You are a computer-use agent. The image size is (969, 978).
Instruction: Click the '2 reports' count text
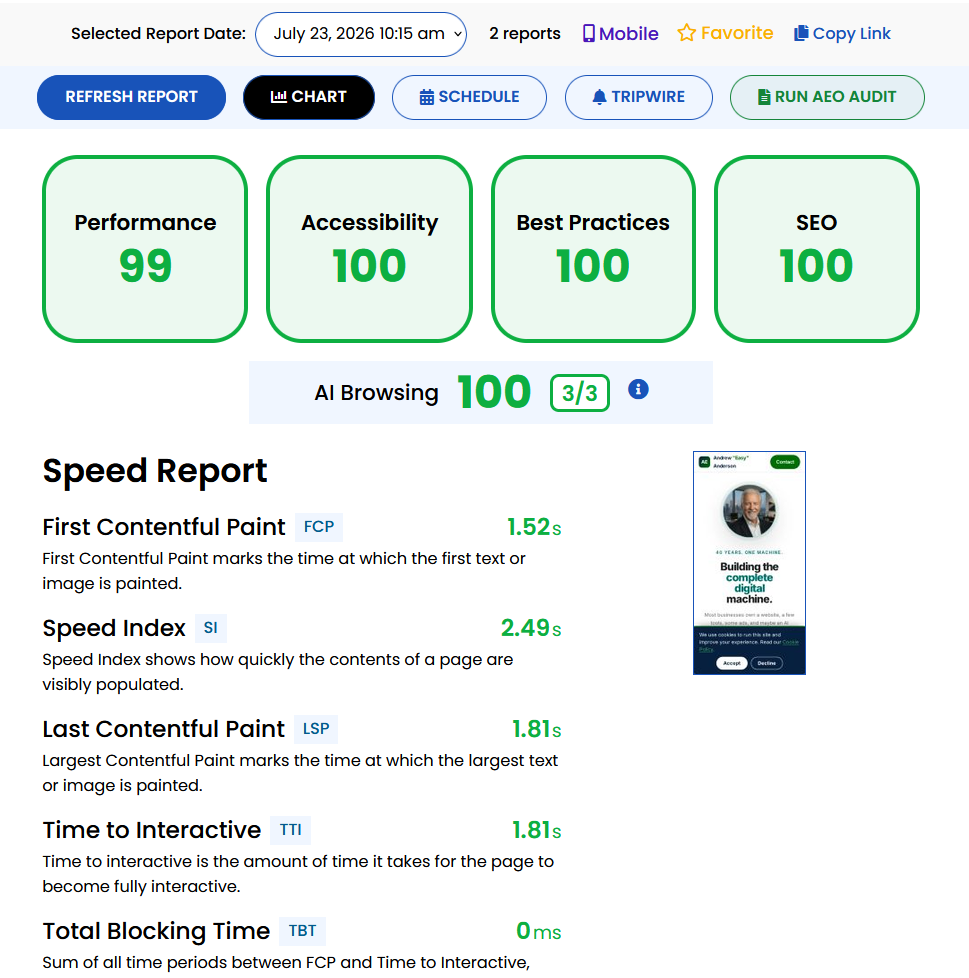[x=524, y=34]
